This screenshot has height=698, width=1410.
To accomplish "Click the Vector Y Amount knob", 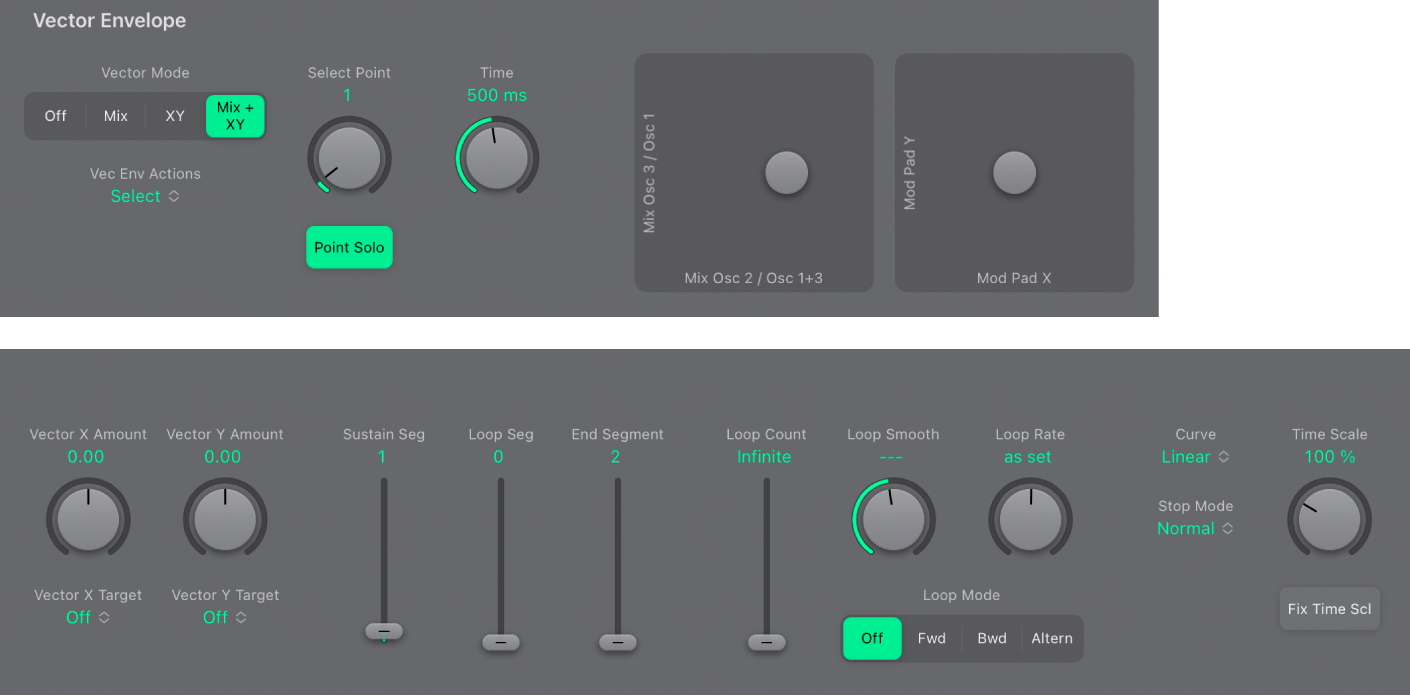I will pos(225,519).
